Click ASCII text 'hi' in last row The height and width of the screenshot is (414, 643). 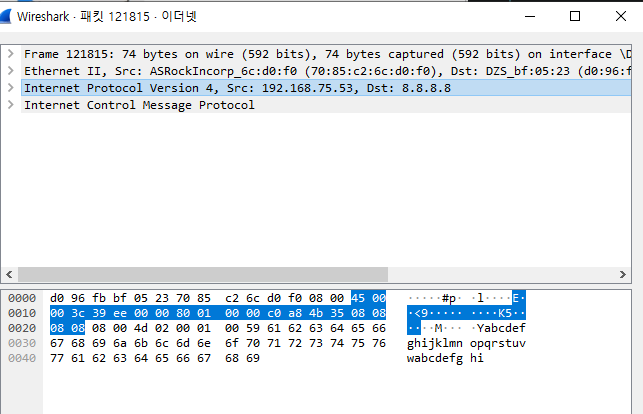click(477, 358)
